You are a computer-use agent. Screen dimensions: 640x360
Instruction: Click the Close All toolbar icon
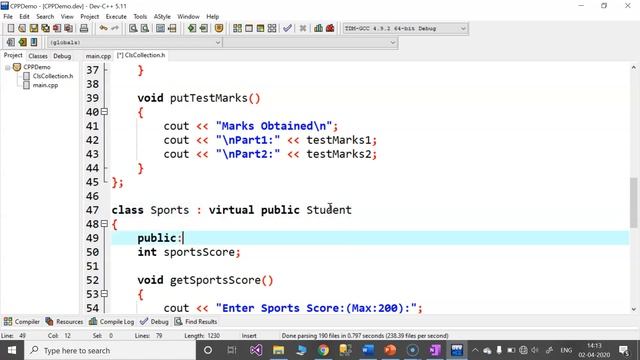point(69,28)
